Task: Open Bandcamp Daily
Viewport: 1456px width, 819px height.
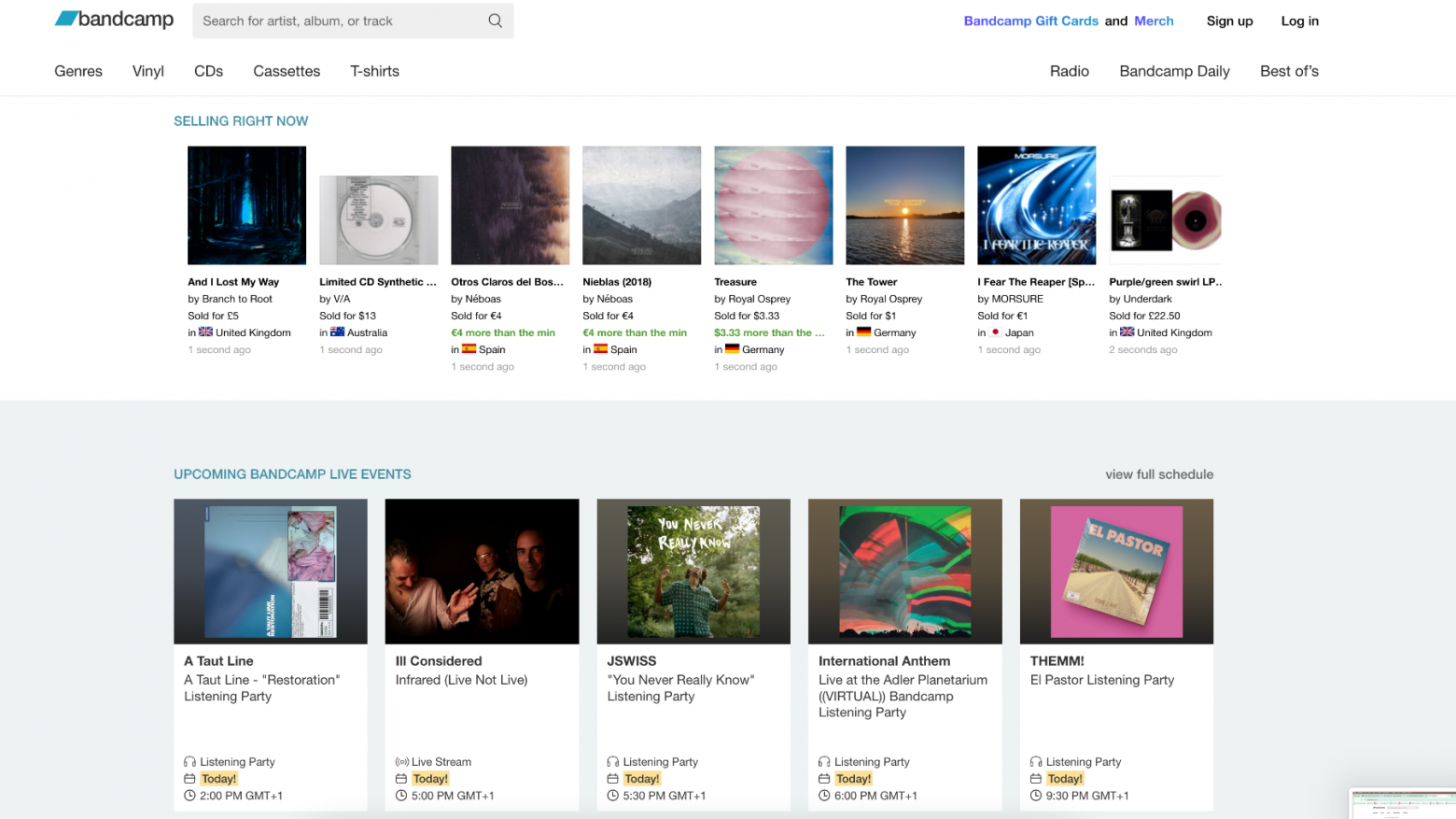Action: pos(1174,71)
